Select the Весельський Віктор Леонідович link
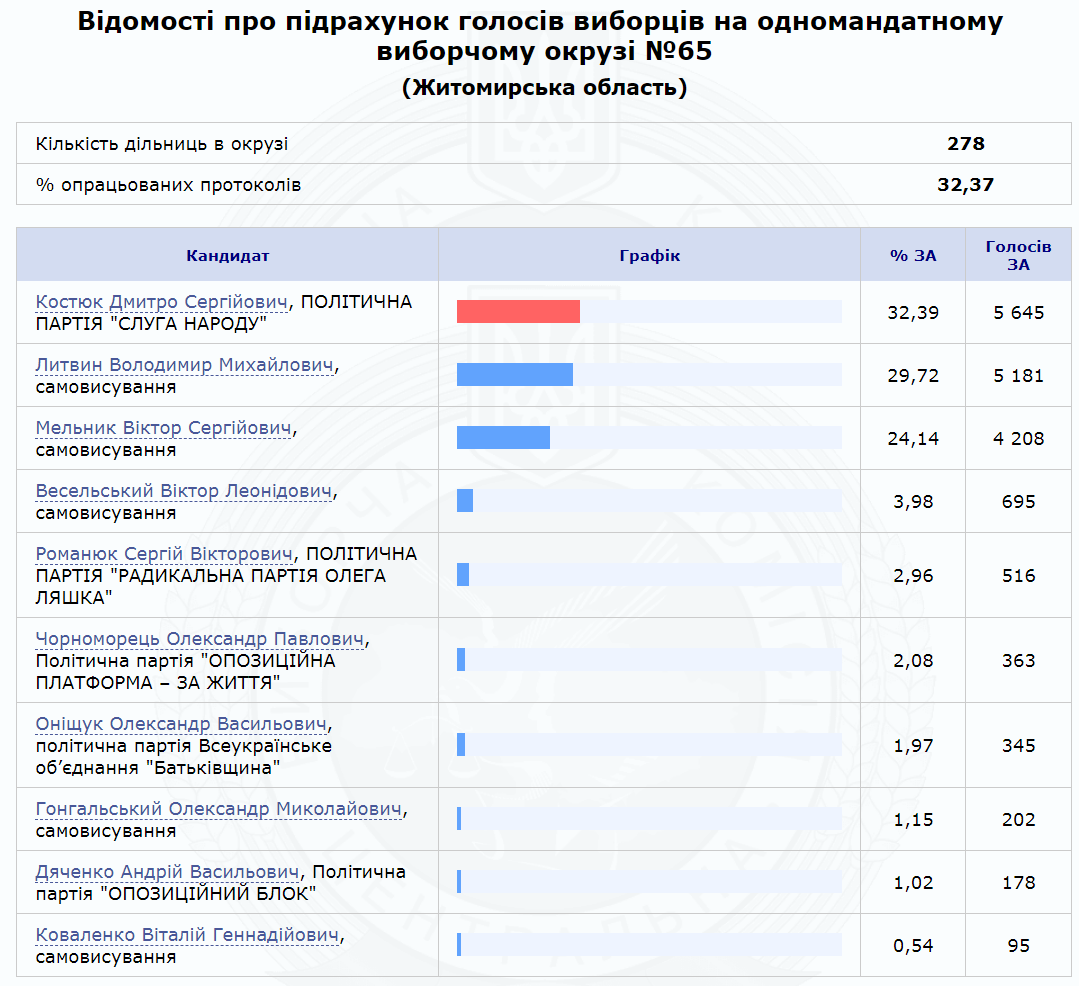Image resolution: width=1079 pixels, height=986 pixels. 183,491
